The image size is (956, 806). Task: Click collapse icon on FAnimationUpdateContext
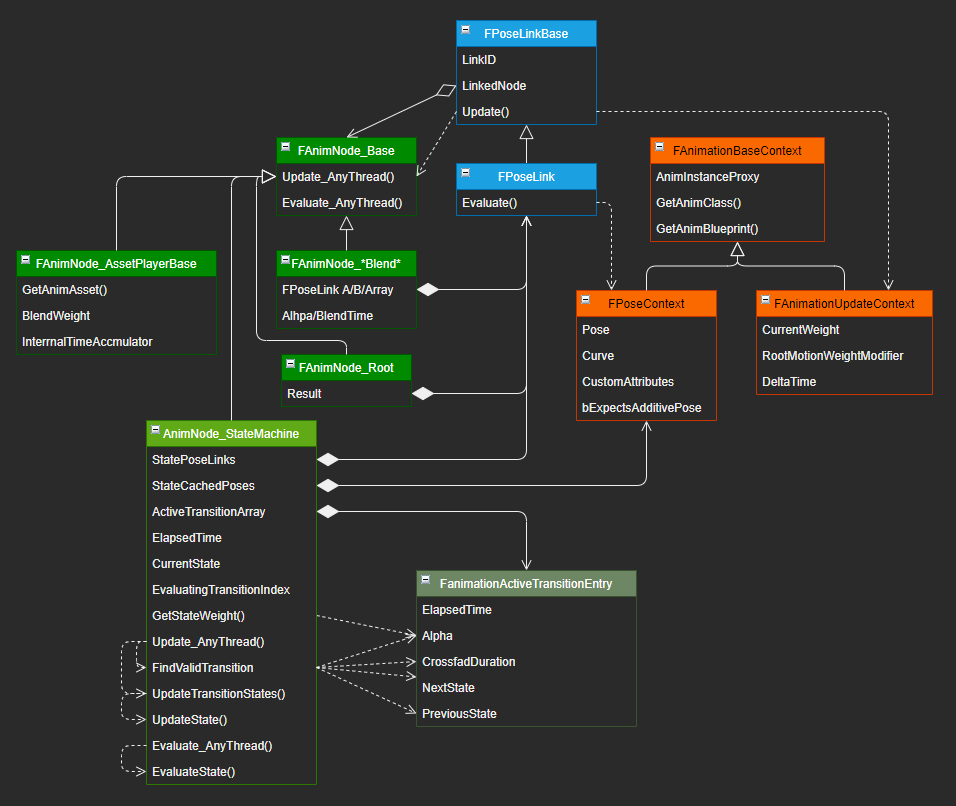(766, 302)
